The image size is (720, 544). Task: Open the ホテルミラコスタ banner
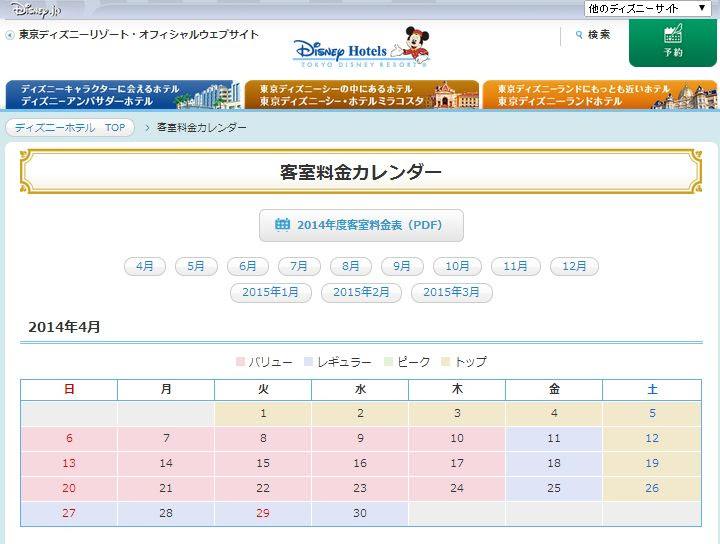click(362, 95)
